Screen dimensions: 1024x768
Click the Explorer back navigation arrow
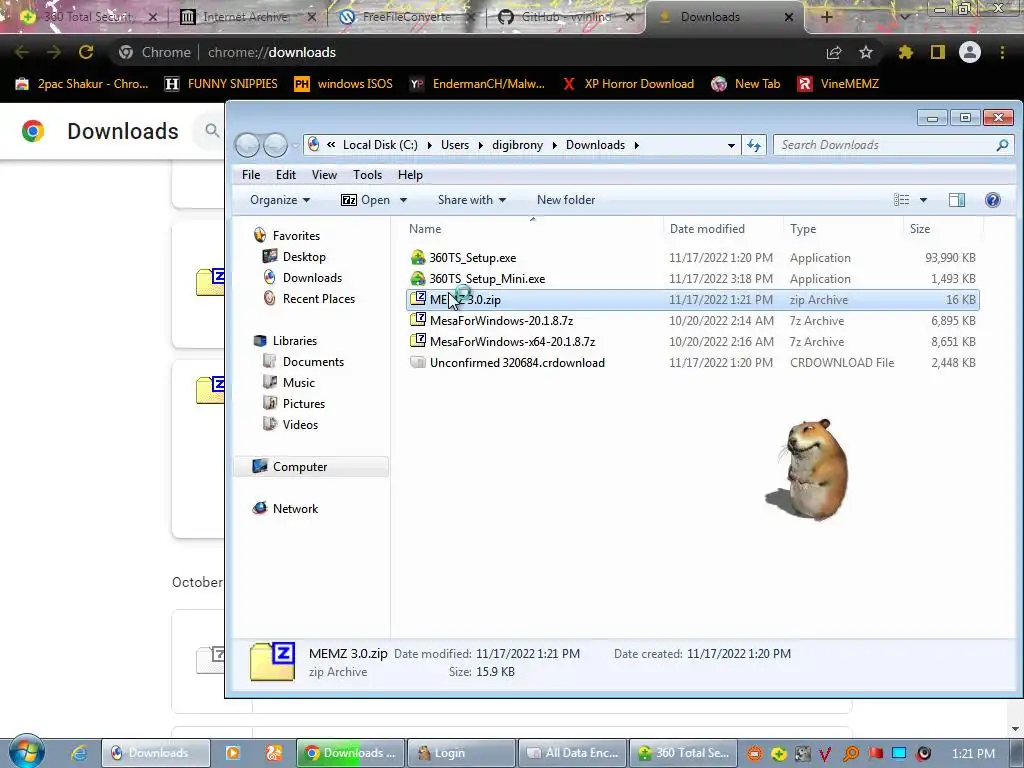pyautogui.click(x=248, y=145)
